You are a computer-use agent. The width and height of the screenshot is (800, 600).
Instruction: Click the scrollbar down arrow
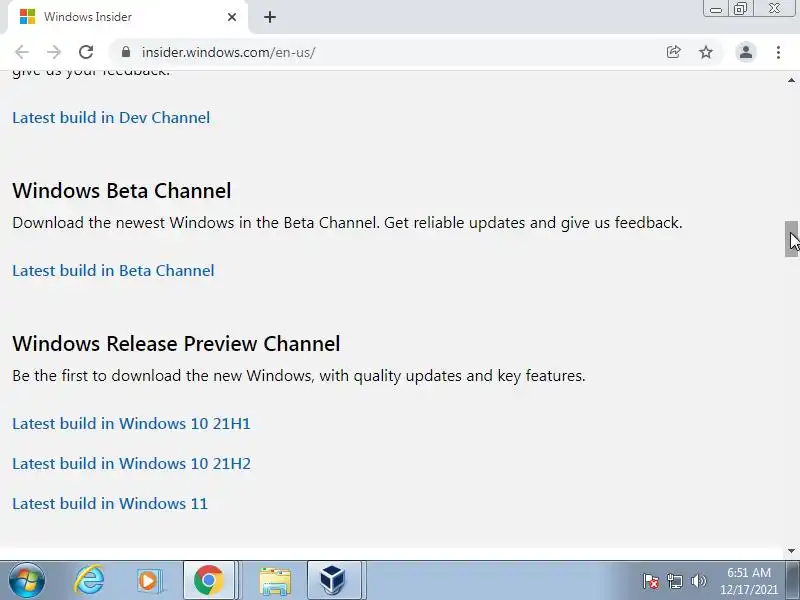791,551
